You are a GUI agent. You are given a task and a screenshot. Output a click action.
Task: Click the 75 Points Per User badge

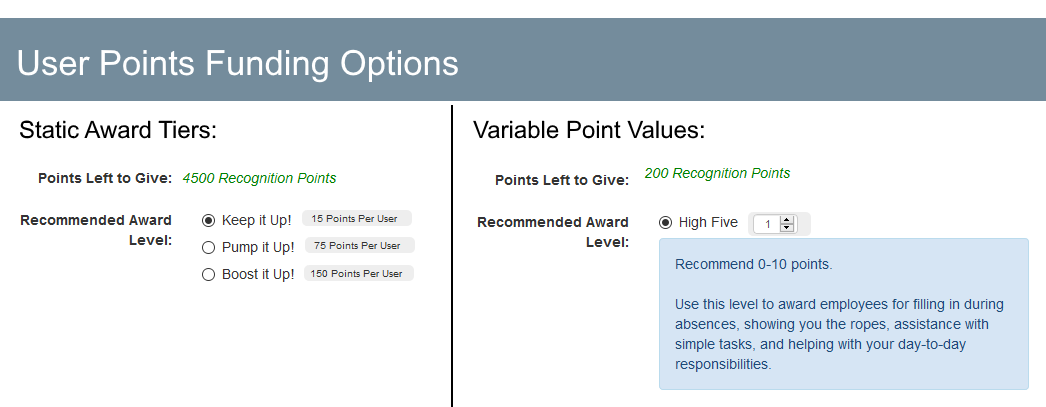[360, 246]
